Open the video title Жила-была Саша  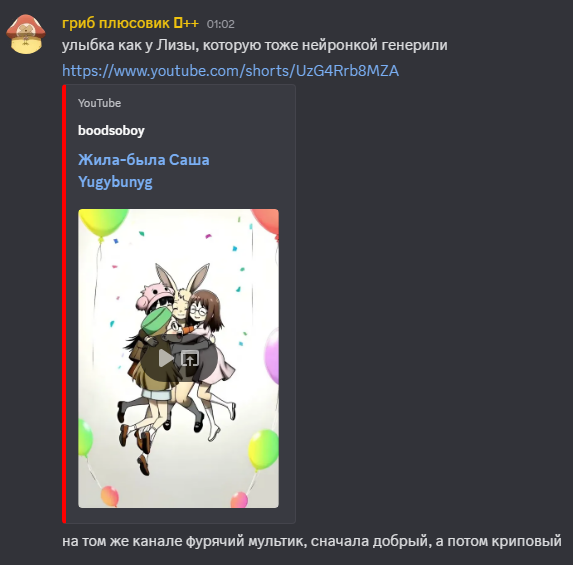tap(144, 160)
